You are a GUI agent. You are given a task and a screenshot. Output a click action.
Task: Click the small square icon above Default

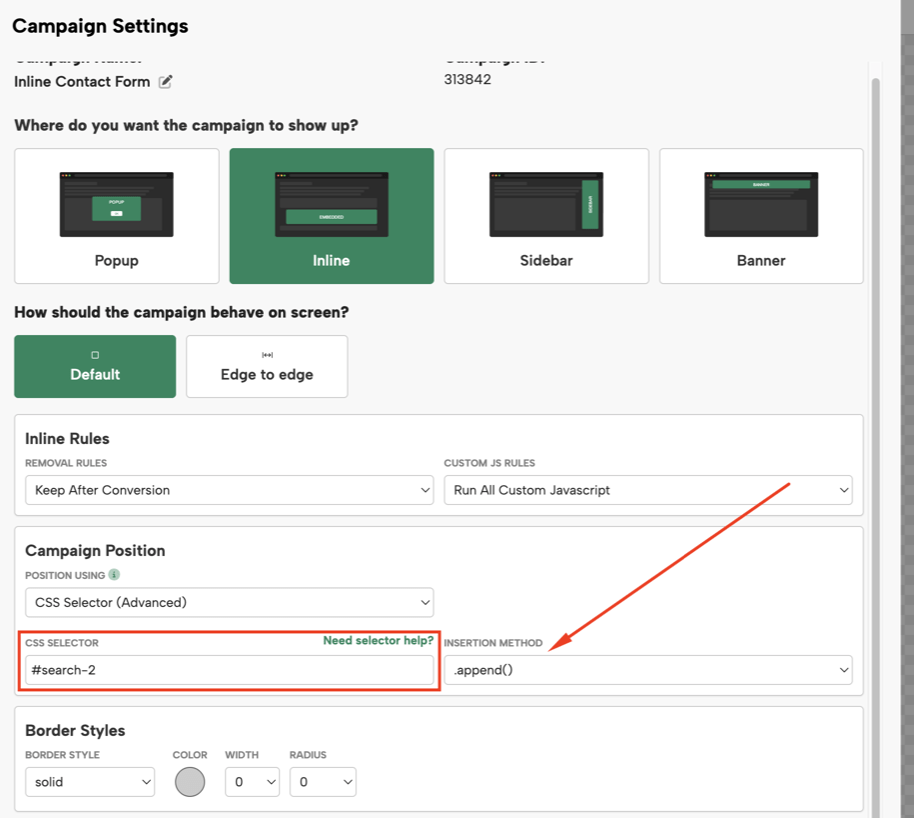tap(95, 355)
